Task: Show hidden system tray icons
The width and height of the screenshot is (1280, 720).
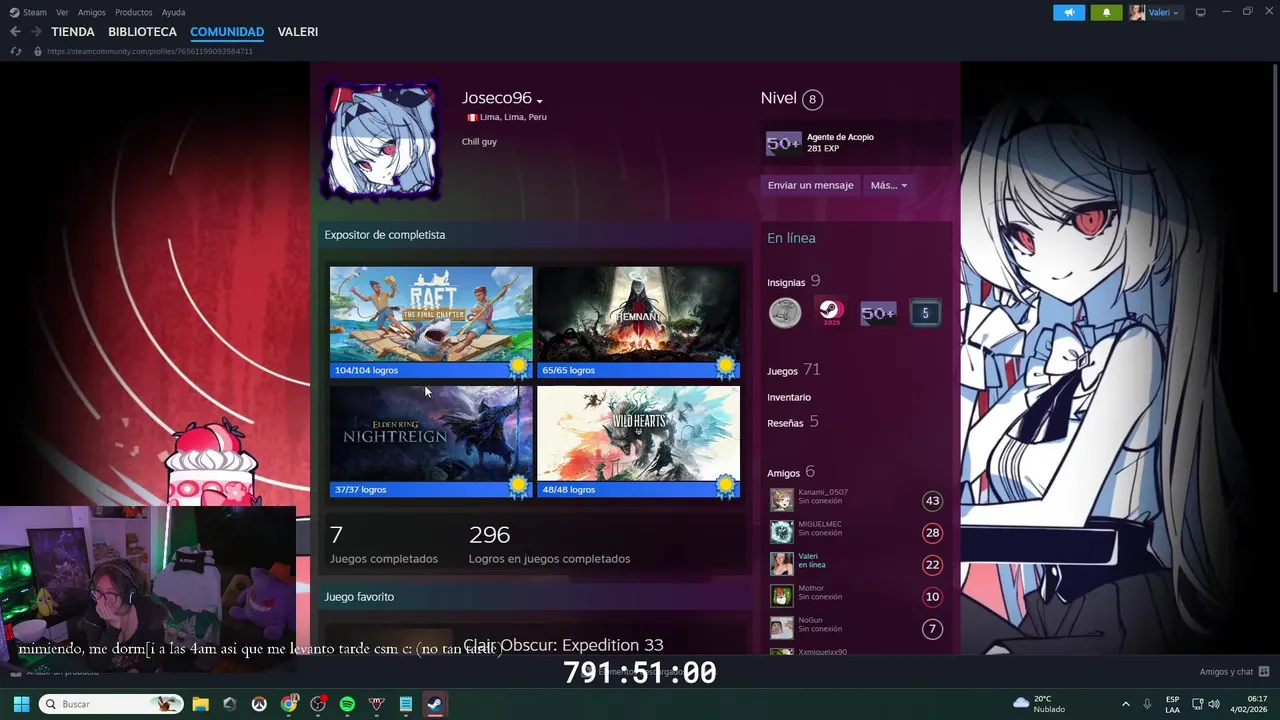Action: pos(1125,704)
